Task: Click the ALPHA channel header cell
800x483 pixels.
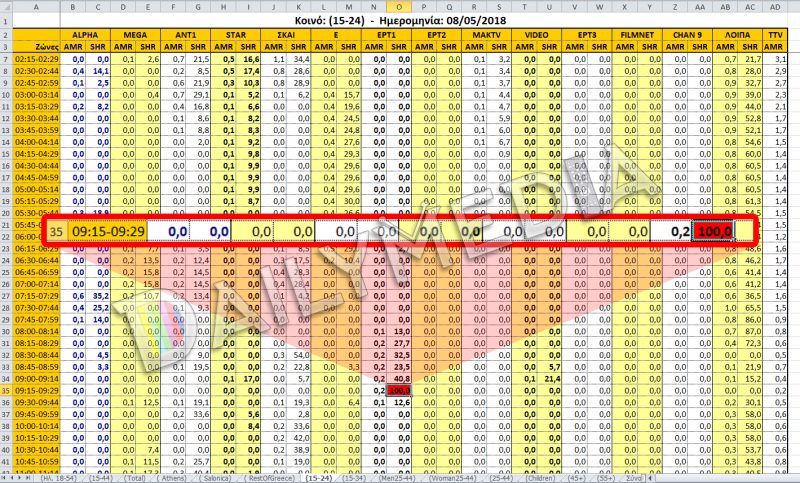Action: point(85,35)
